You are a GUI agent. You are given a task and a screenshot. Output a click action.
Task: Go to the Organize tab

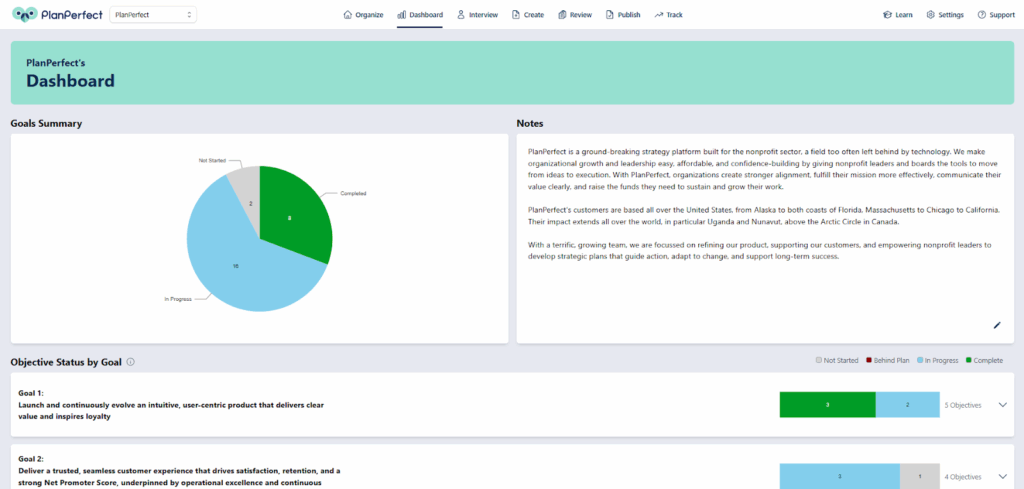click(363, 14)
